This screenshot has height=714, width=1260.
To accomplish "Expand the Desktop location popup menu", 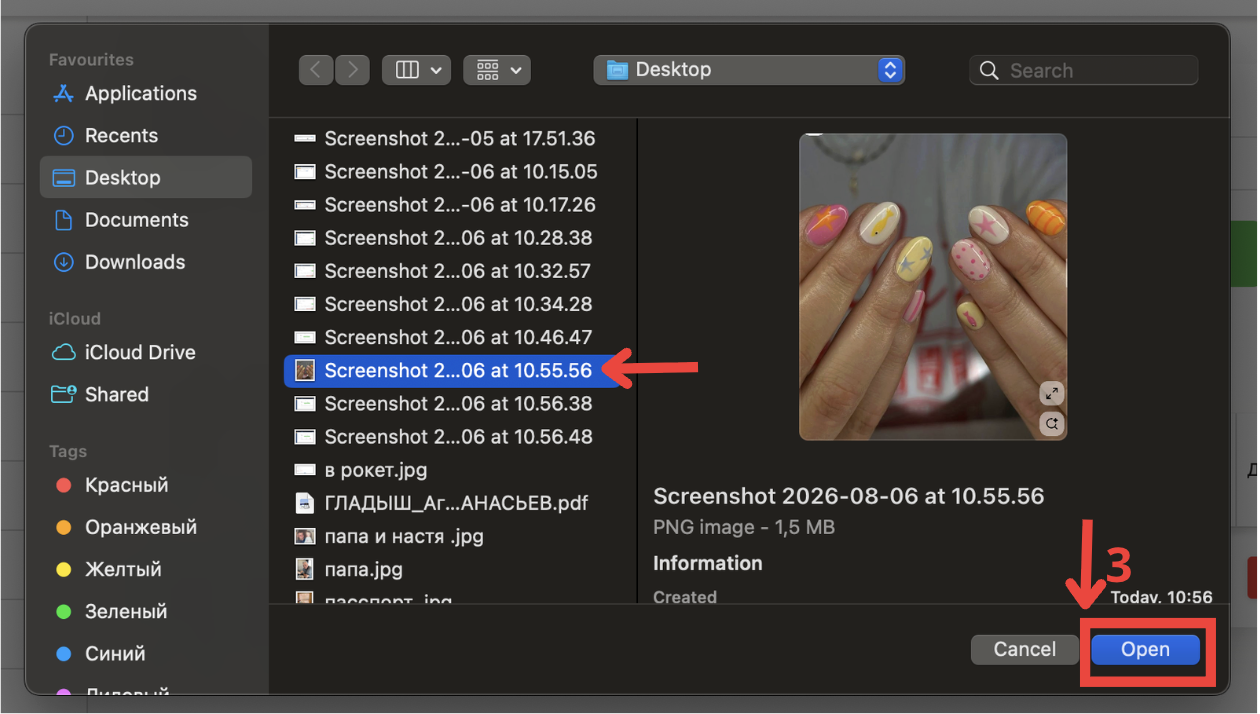I will (x=749, y=70).
